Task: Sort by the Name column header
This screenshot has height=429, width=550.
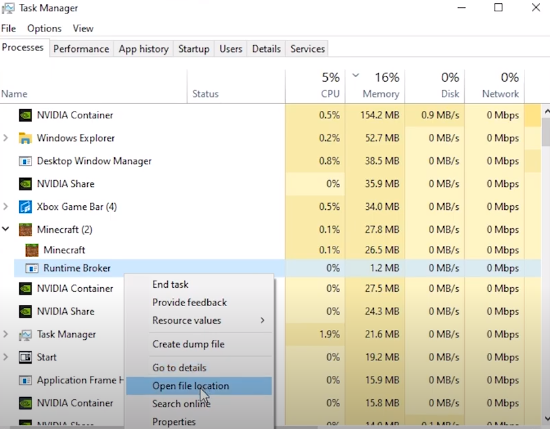Action: [94, 86]
